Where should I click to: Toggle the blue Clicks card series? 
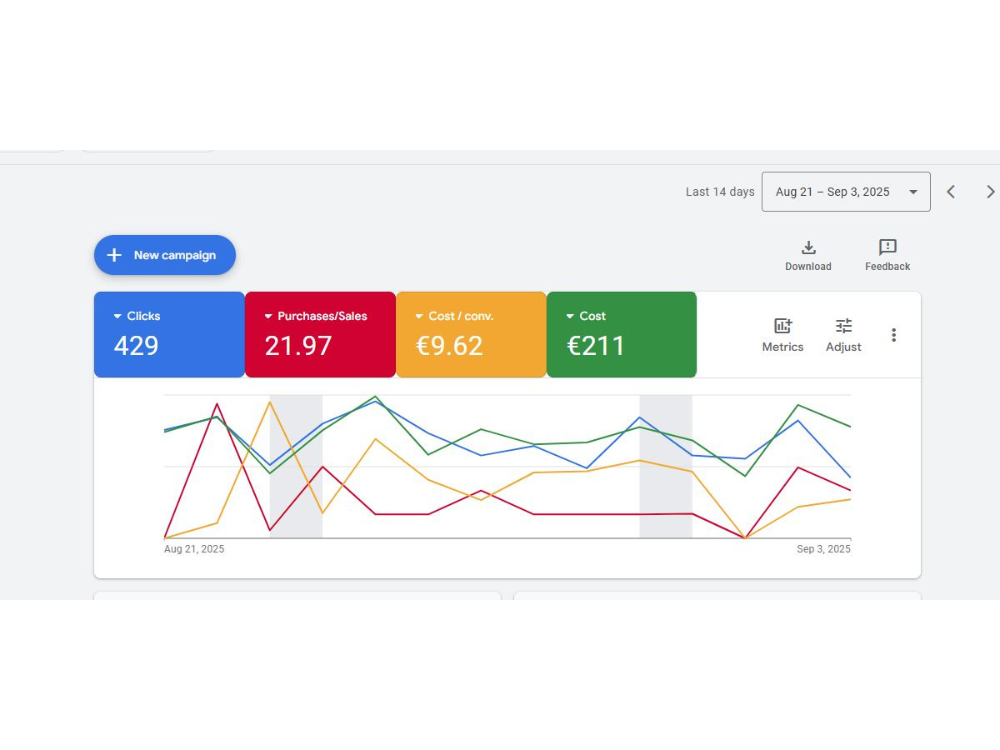click(168, 335)
